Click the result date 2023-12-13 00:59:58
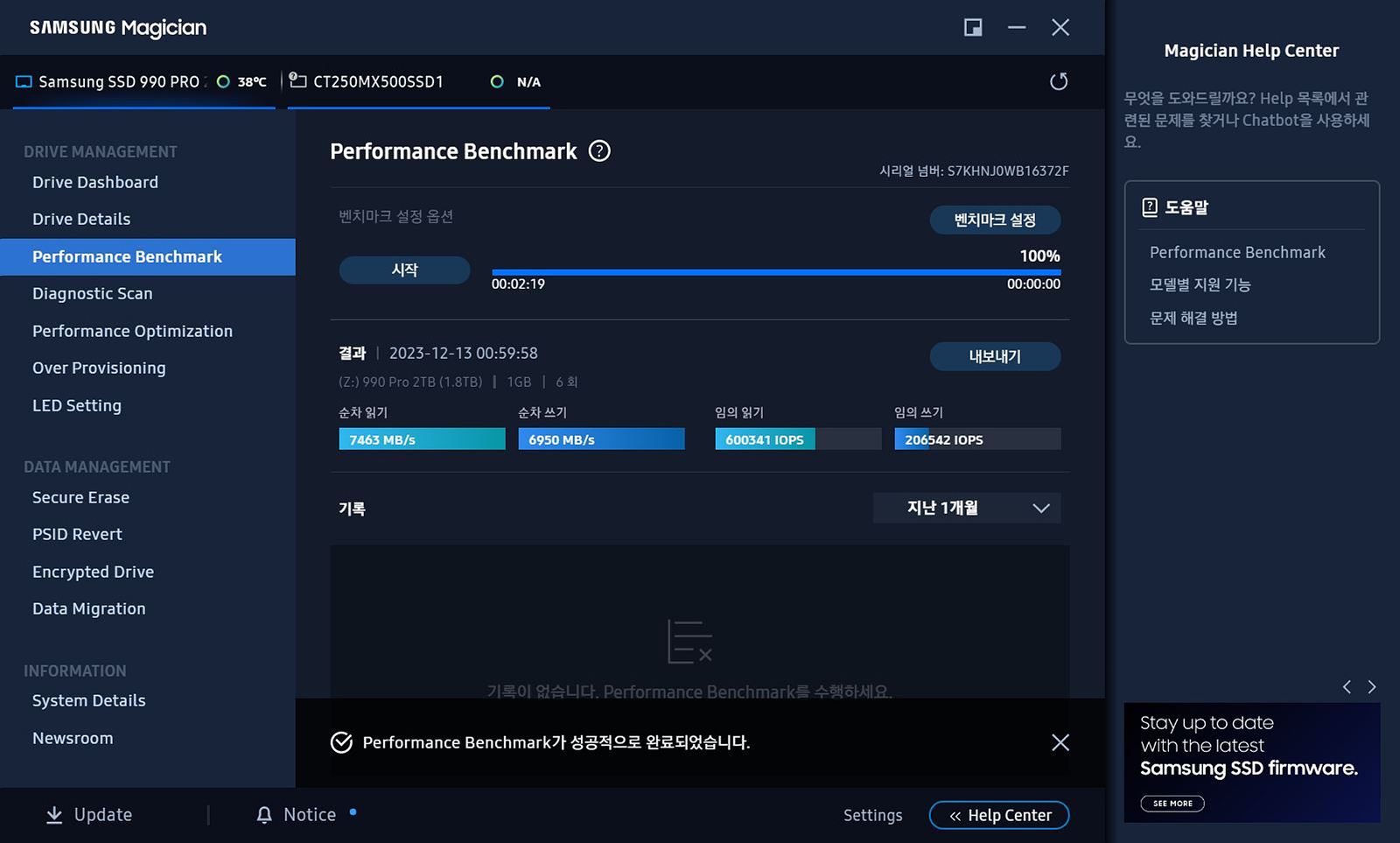1400x843 pixels. click(463, 353)
